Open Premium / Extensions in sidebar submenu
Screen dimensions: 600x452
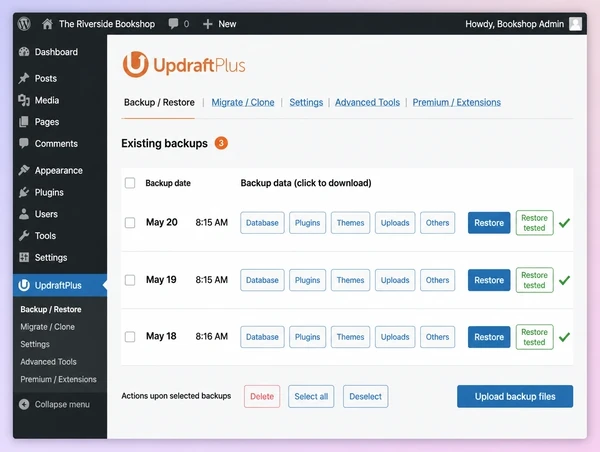[59, 379]
